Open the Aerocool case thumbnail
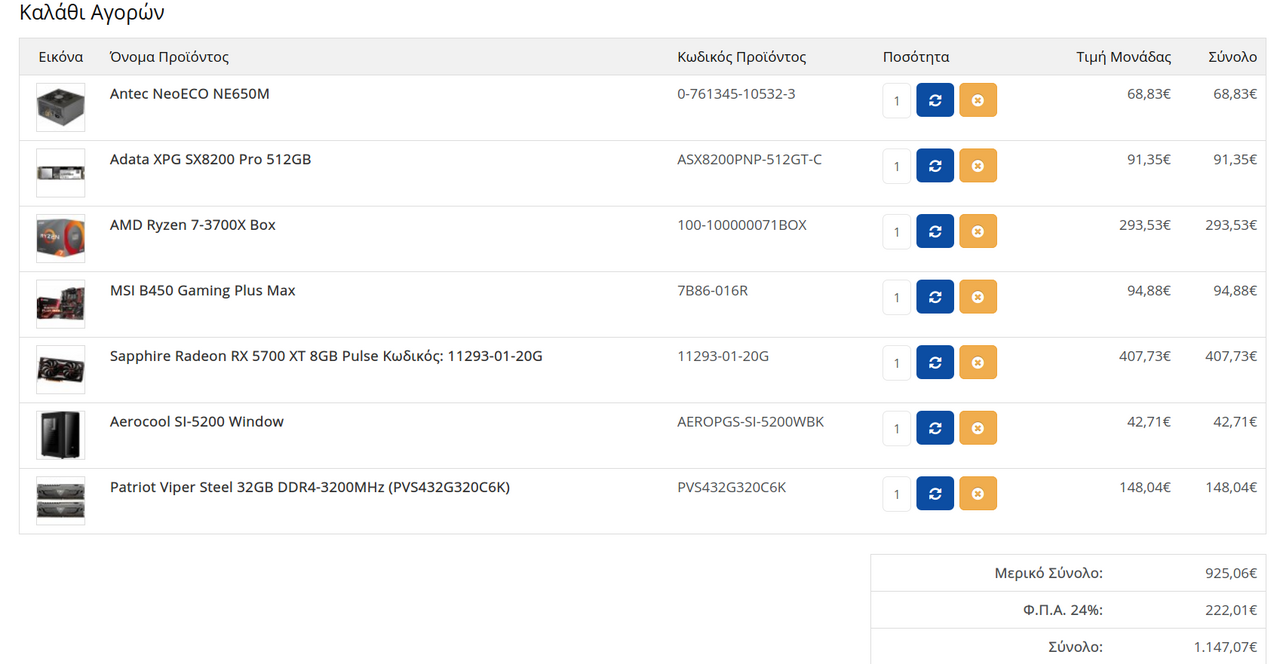Viewport: 1280px width, 664px height. 60,435
